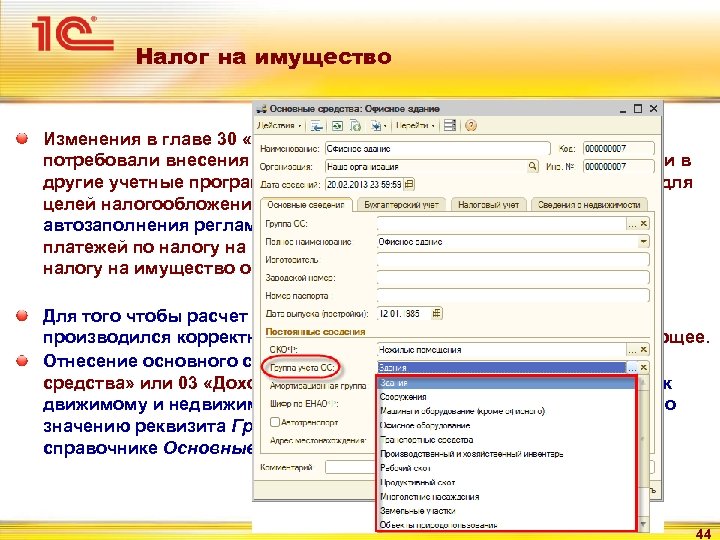
Task: Click the ОКОФ field Нежилые помещения
Action: pos(501,349)
